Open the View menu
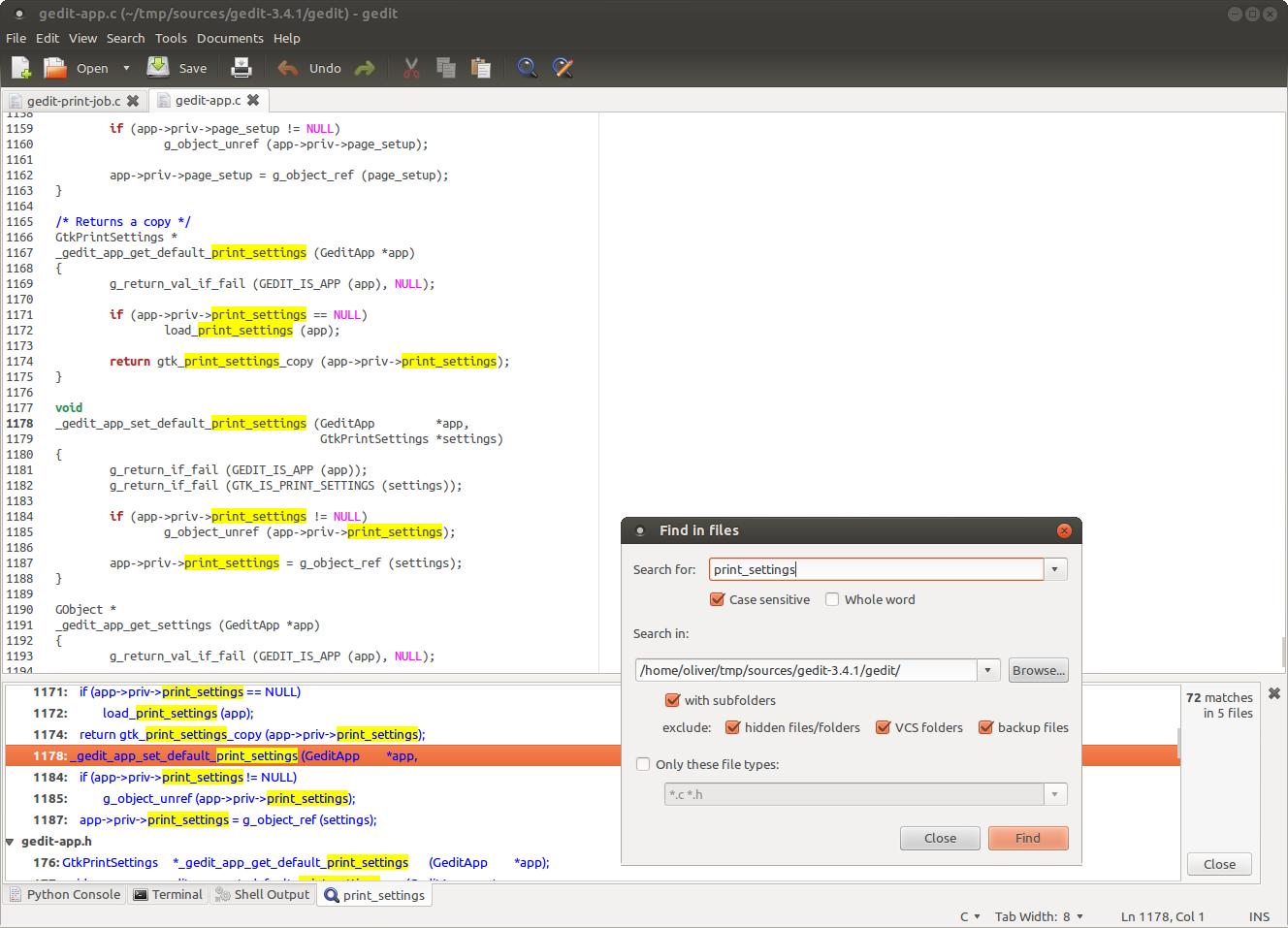 coord(82,38)
